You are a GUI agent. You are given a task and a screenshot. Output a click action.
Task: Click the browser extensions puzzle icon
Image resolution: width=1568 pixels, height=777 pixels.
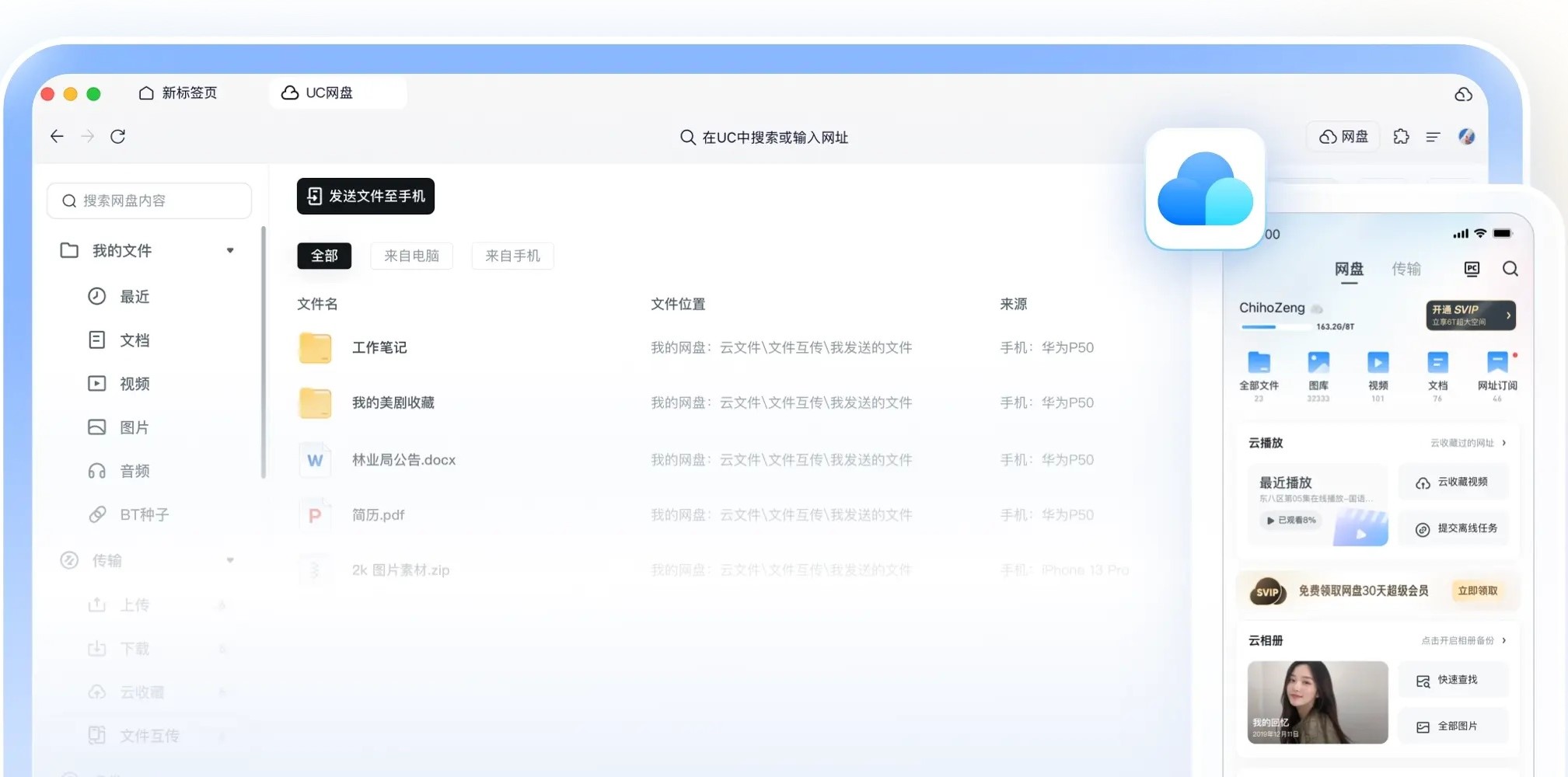tap(1402, 136)
